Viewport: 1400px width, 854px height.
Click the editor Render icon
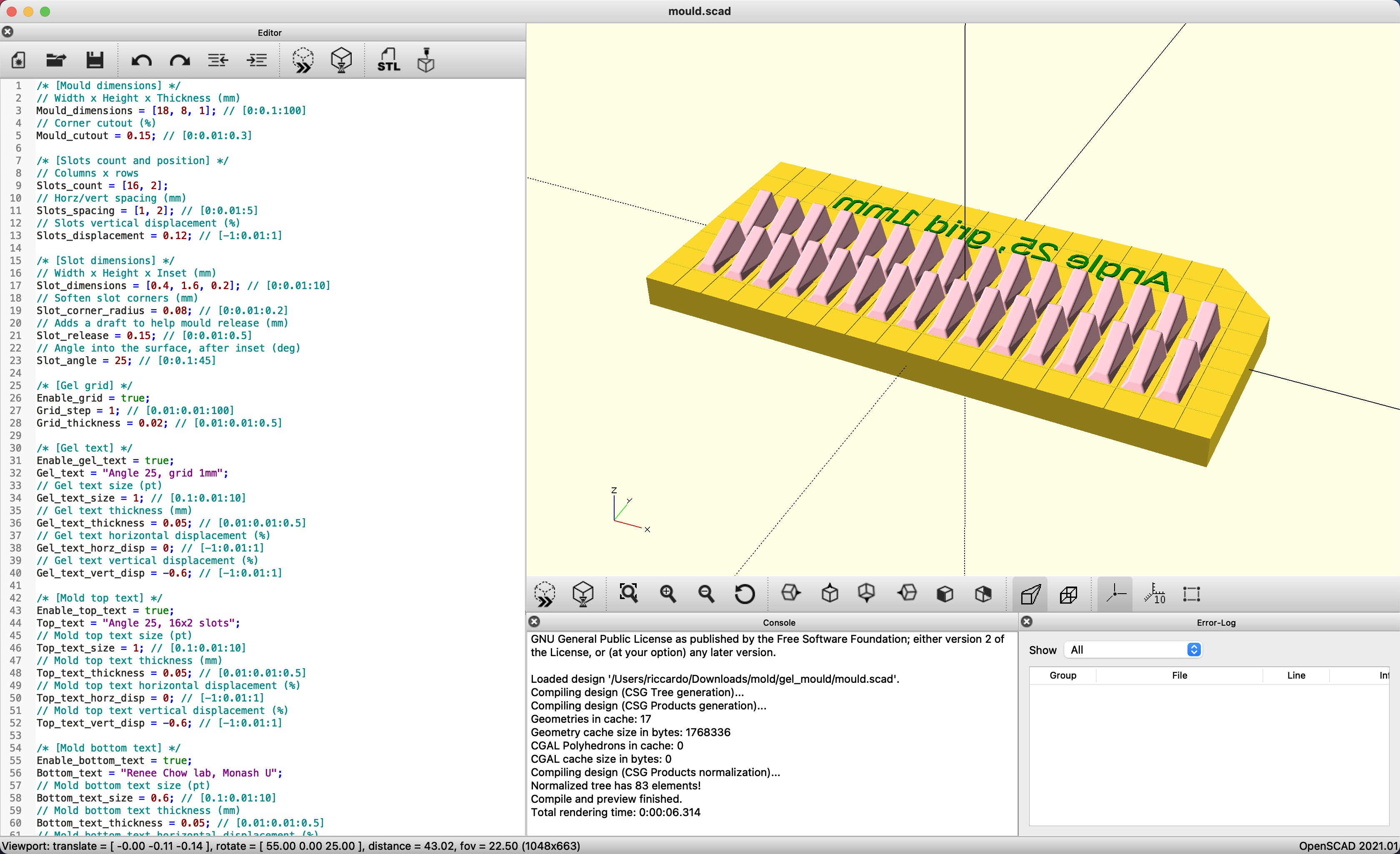click(341, 60)
